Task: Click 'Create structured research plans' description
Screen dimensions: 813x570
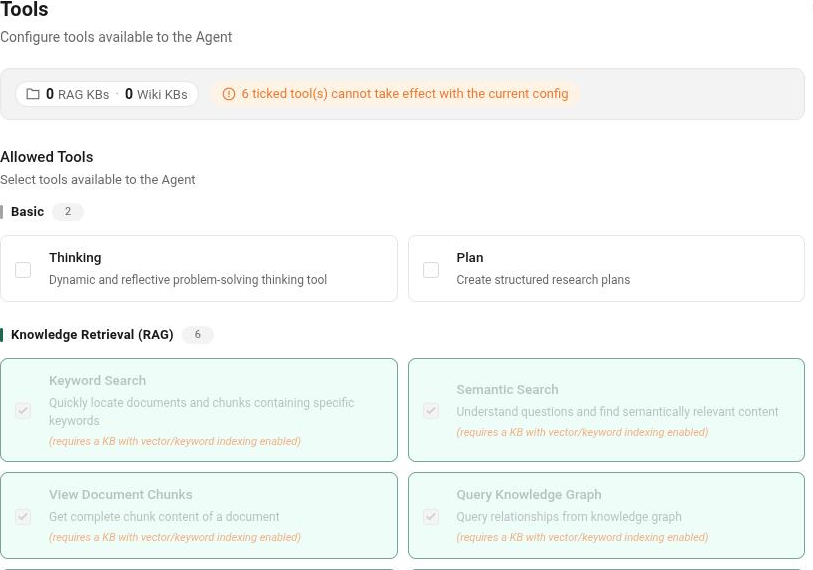Action: 543,280
